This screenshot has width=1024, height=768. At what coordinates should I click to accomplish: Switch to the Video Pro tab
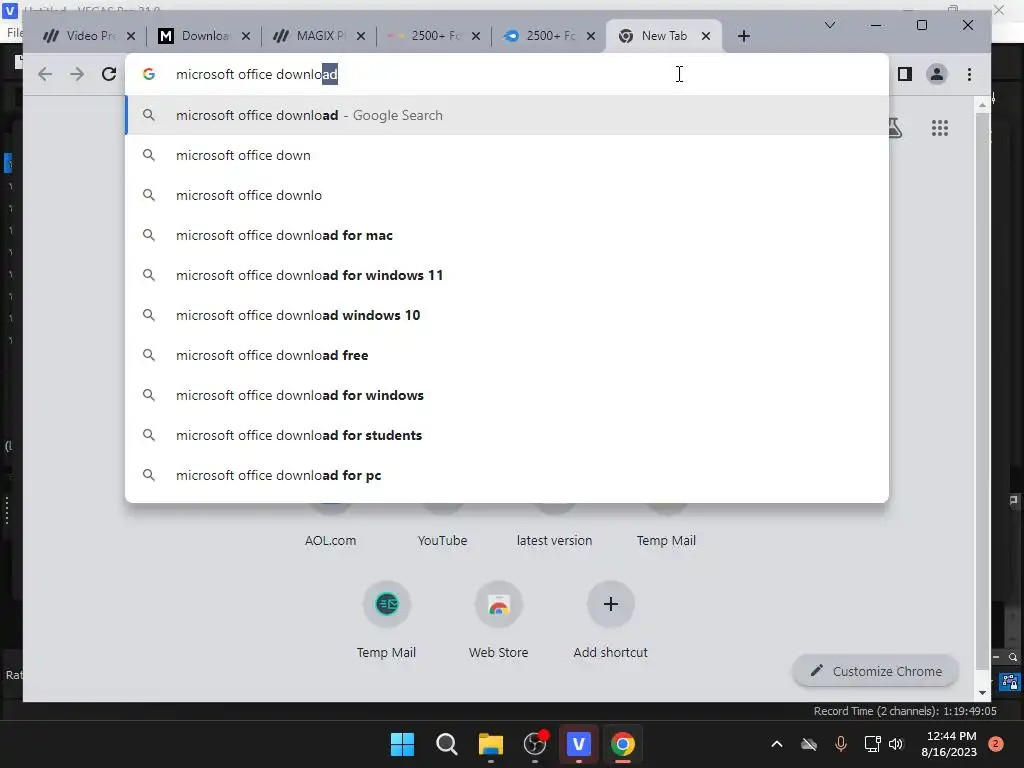coord(89,36)
